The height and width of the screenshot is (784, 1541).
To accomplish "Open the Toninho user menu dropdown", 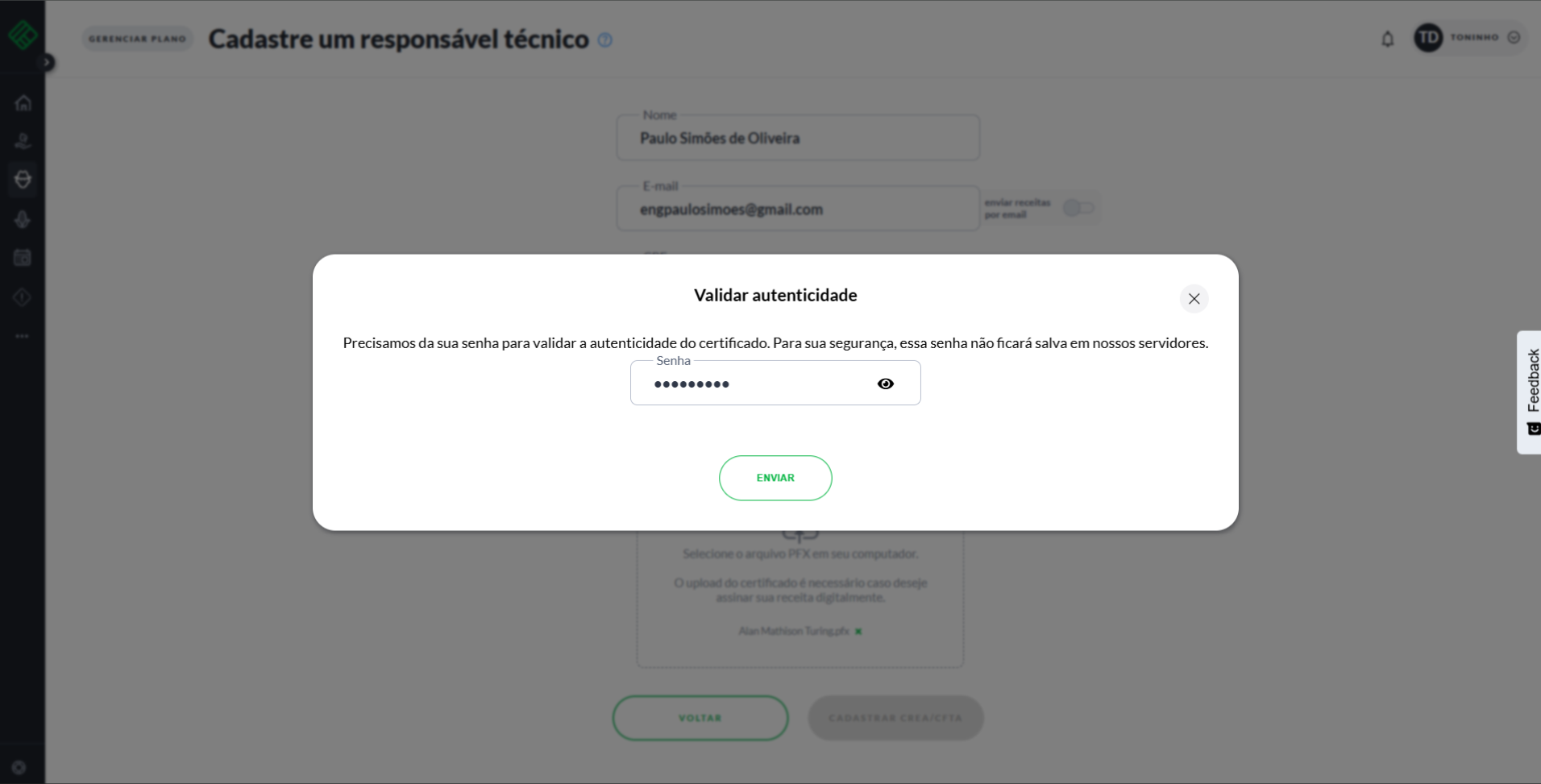I will pos(1513,38).
